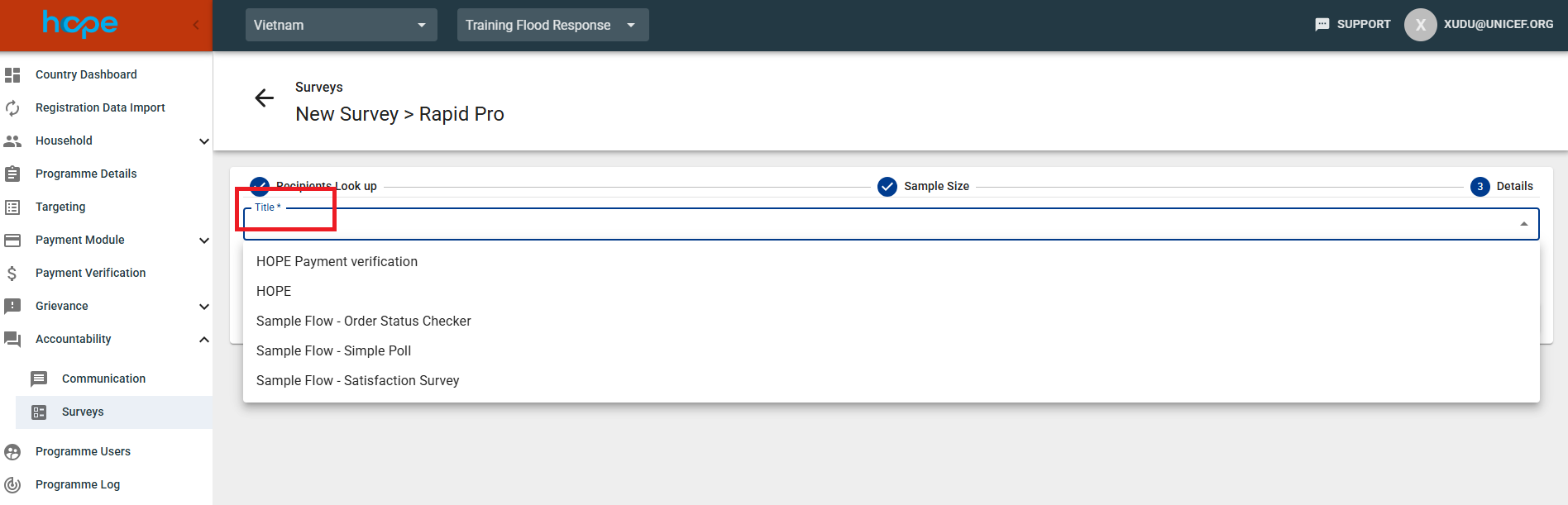Open the Vietnam country dropdown
1568x505 pixels.
341,25
